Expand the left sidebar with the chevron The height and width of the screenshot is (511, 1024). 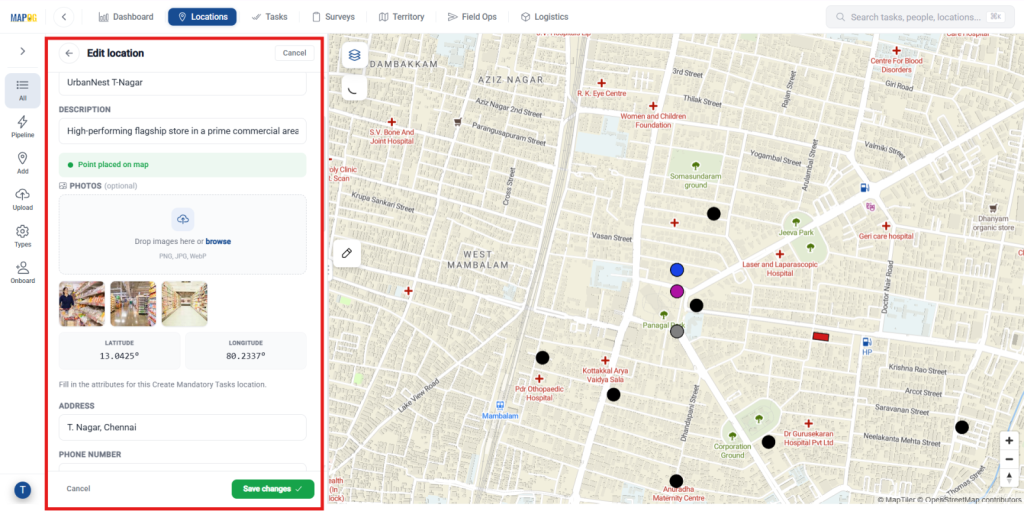(x=23, y=51)
